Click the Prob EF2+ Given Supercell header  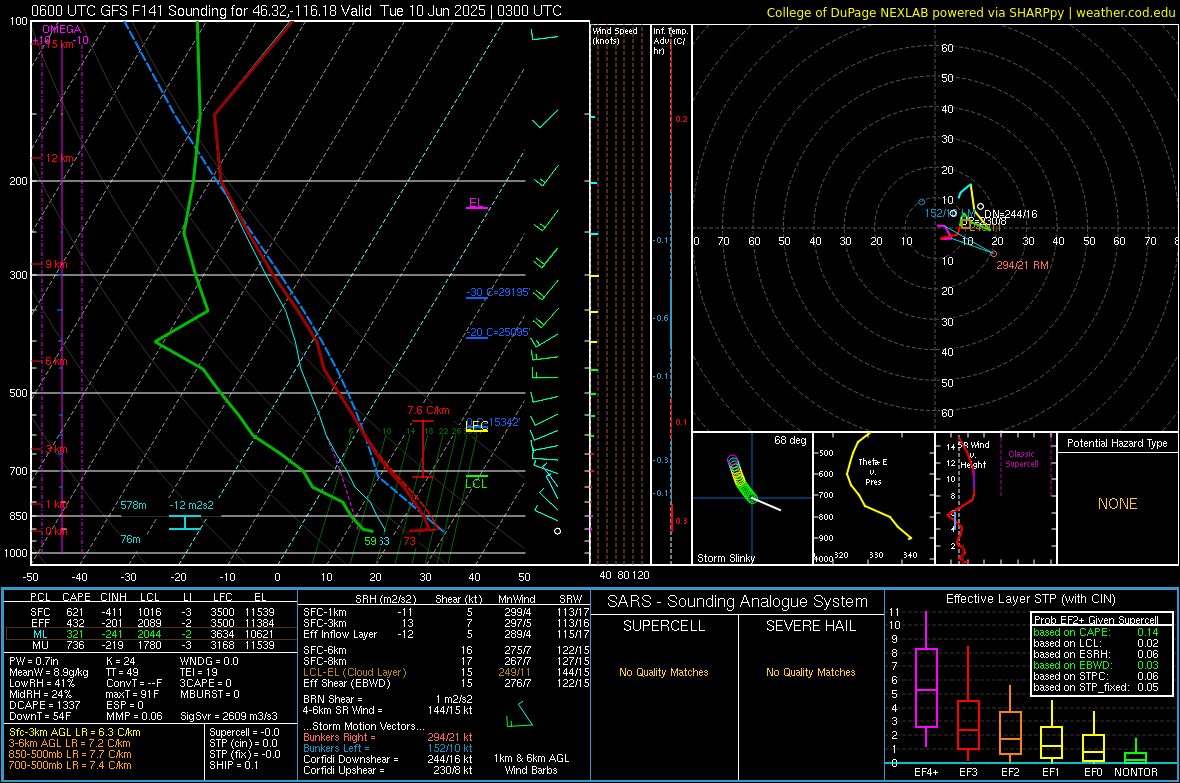point(1096,620)
